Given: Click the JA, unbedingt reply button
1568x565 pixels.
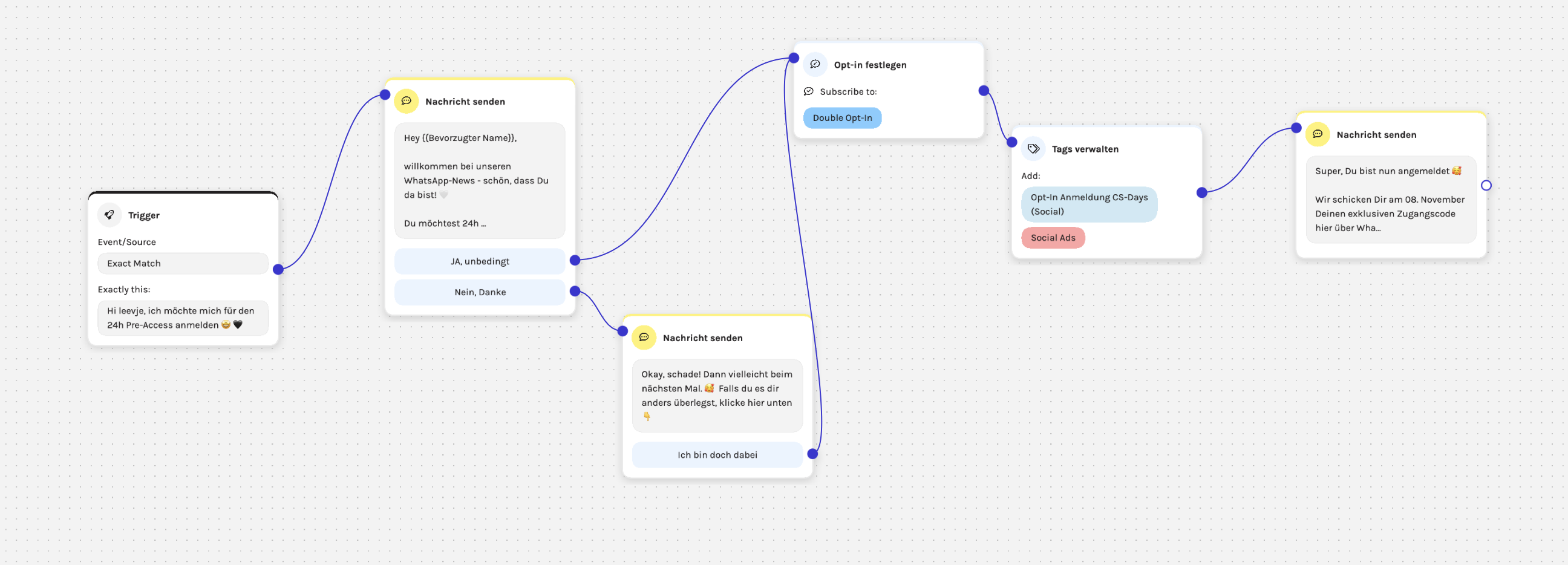Looking at the screenshot, I should click(480, 261).
